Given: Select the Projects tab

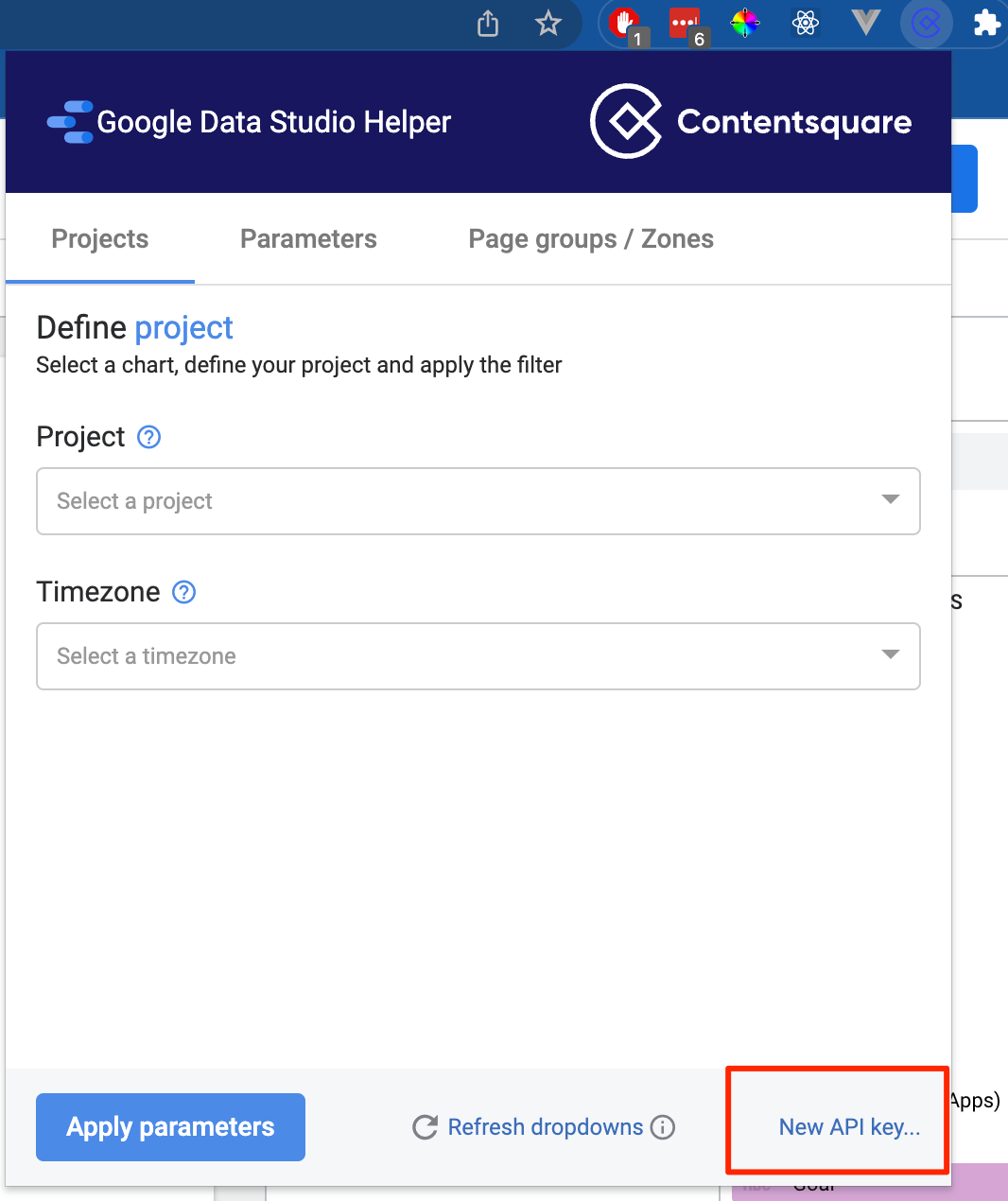Looking at the screenshot, I should pos(100,239).
